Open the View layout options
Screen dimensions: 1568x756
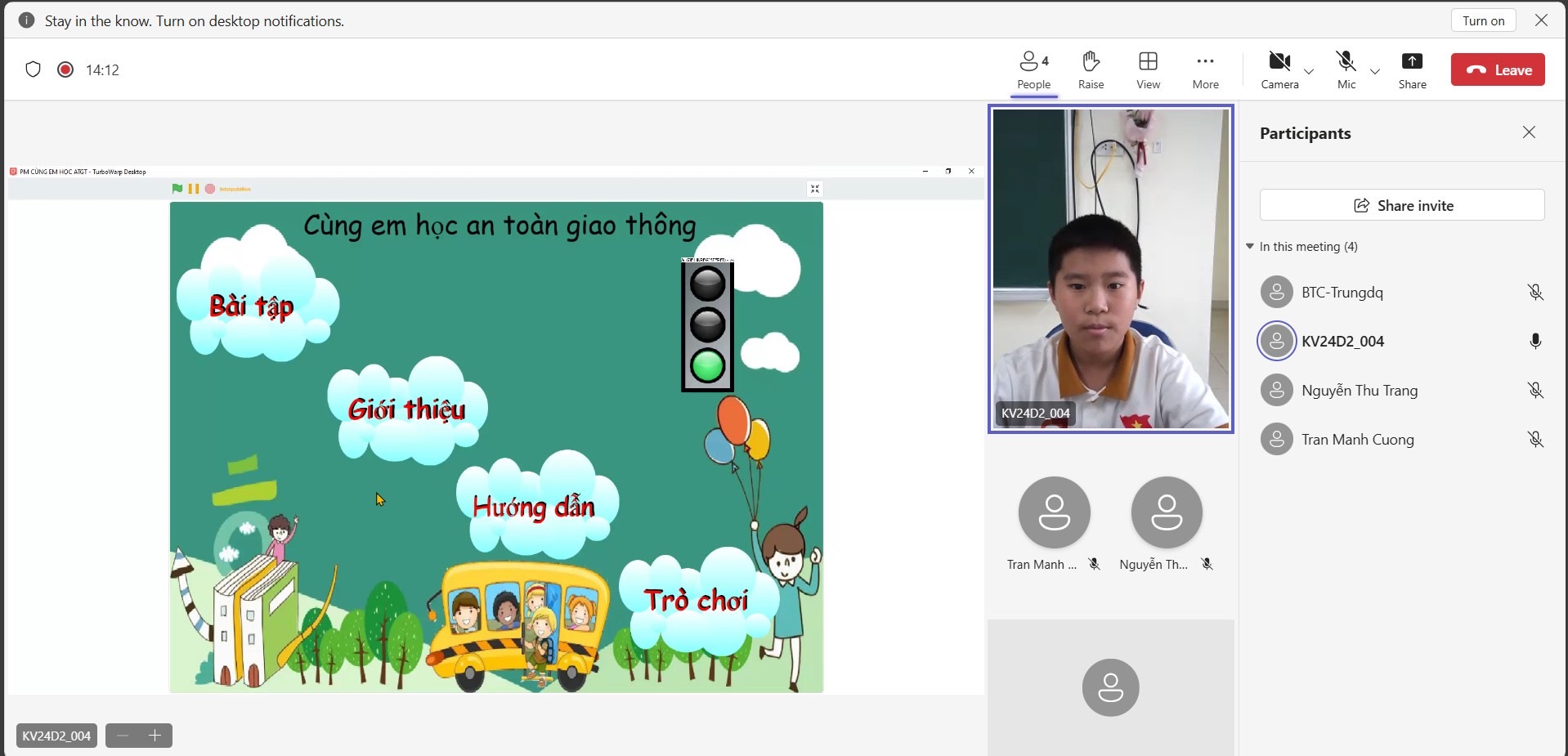(1148, 70)
